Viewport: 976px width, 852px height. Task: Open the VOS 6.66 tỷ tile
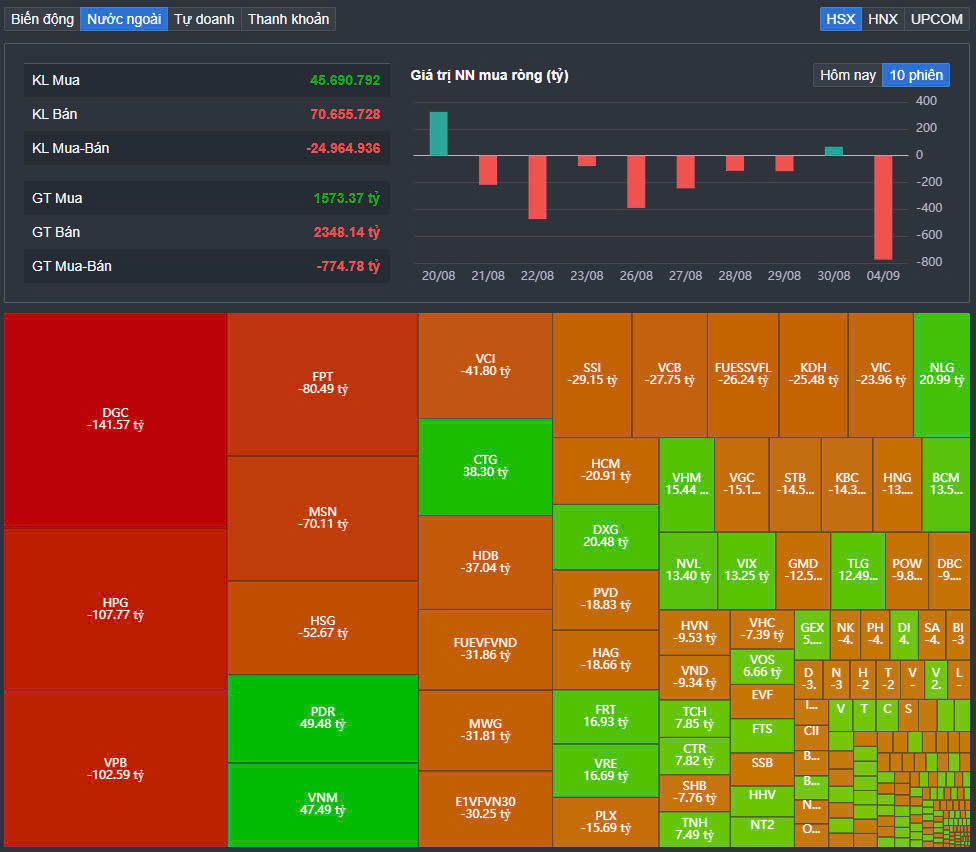762,667
